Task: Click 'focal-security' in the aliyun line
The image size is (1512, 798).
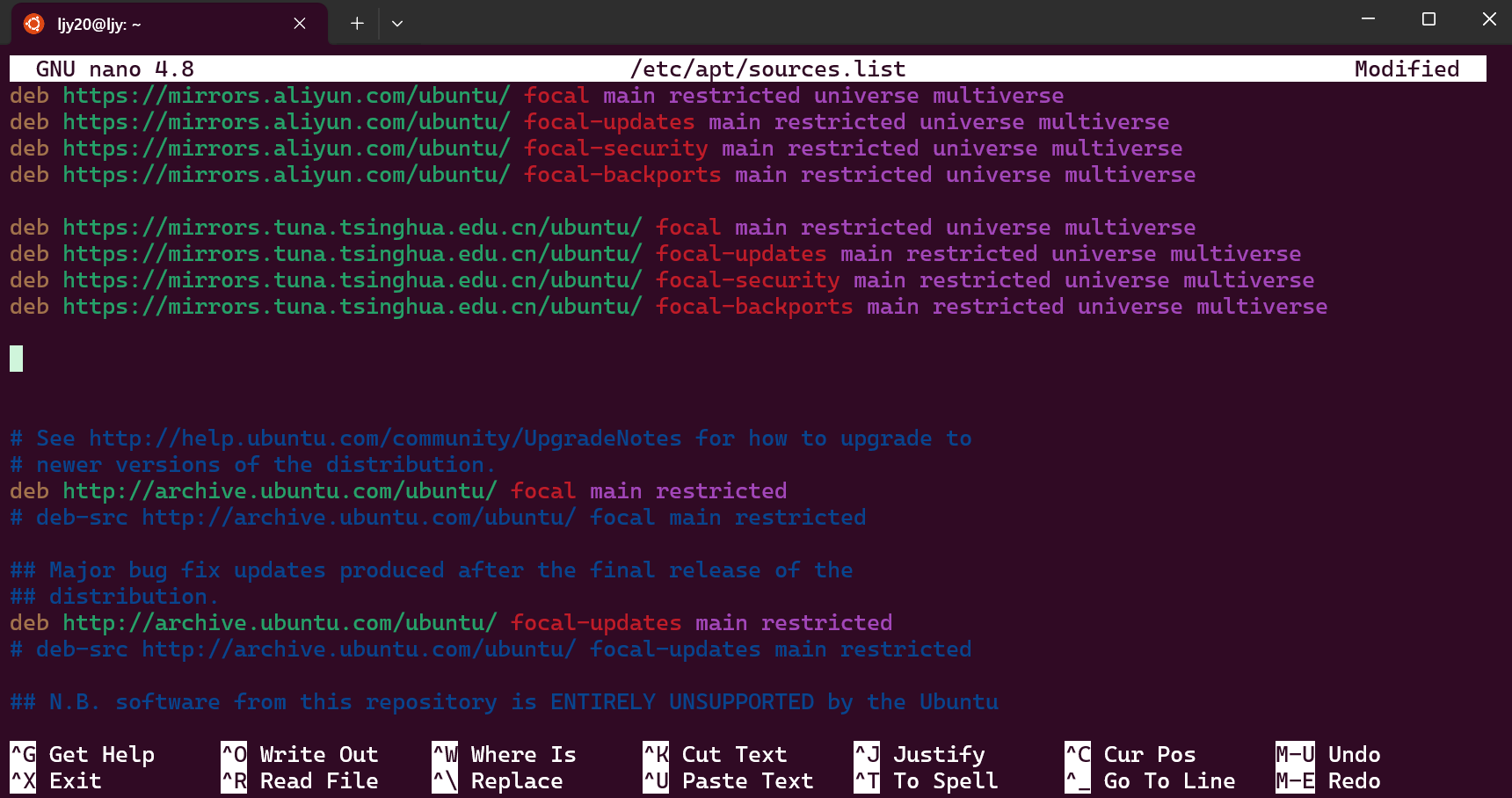Action: pyautogui.click(x=616, y=149)
